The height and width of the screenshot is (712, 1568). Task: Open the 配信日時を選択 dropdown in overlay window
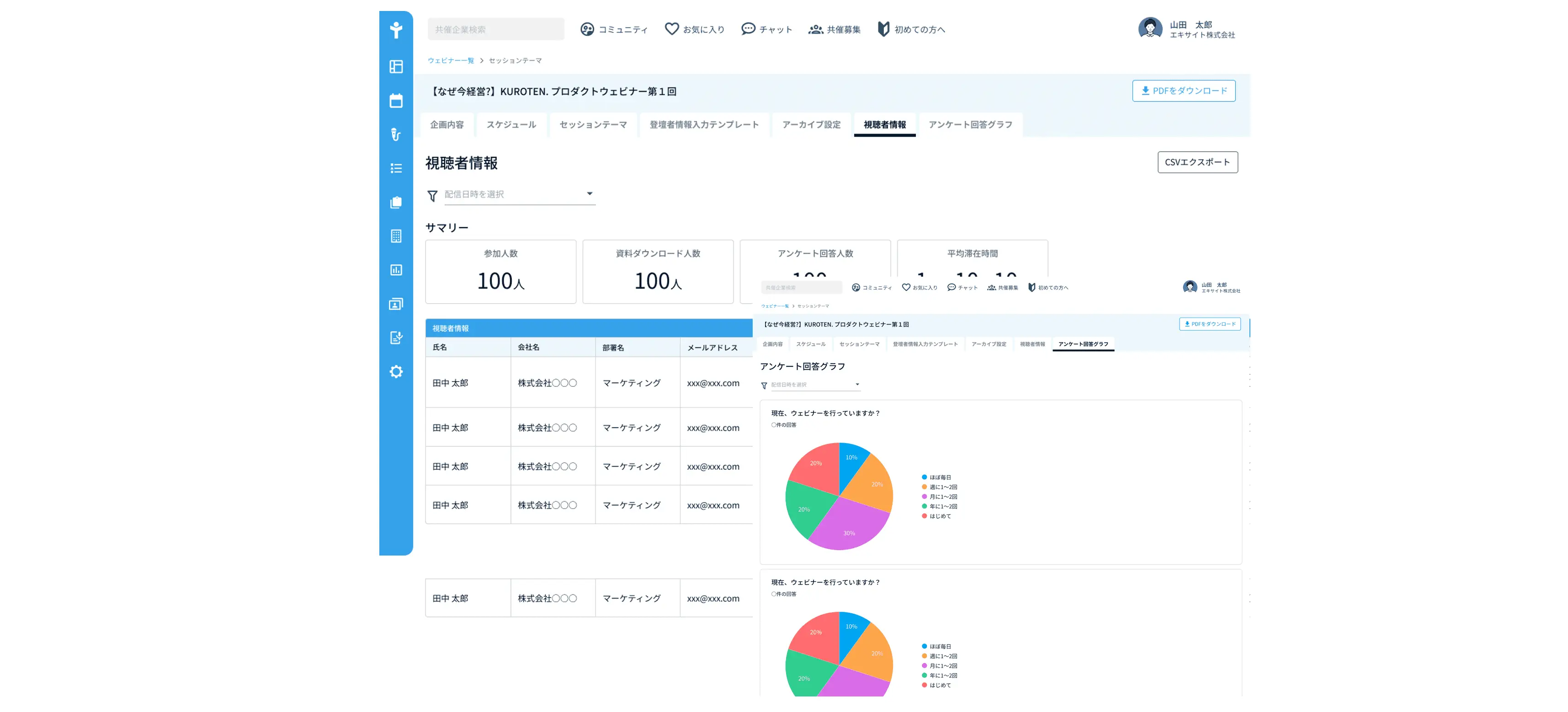coord(816,385)
